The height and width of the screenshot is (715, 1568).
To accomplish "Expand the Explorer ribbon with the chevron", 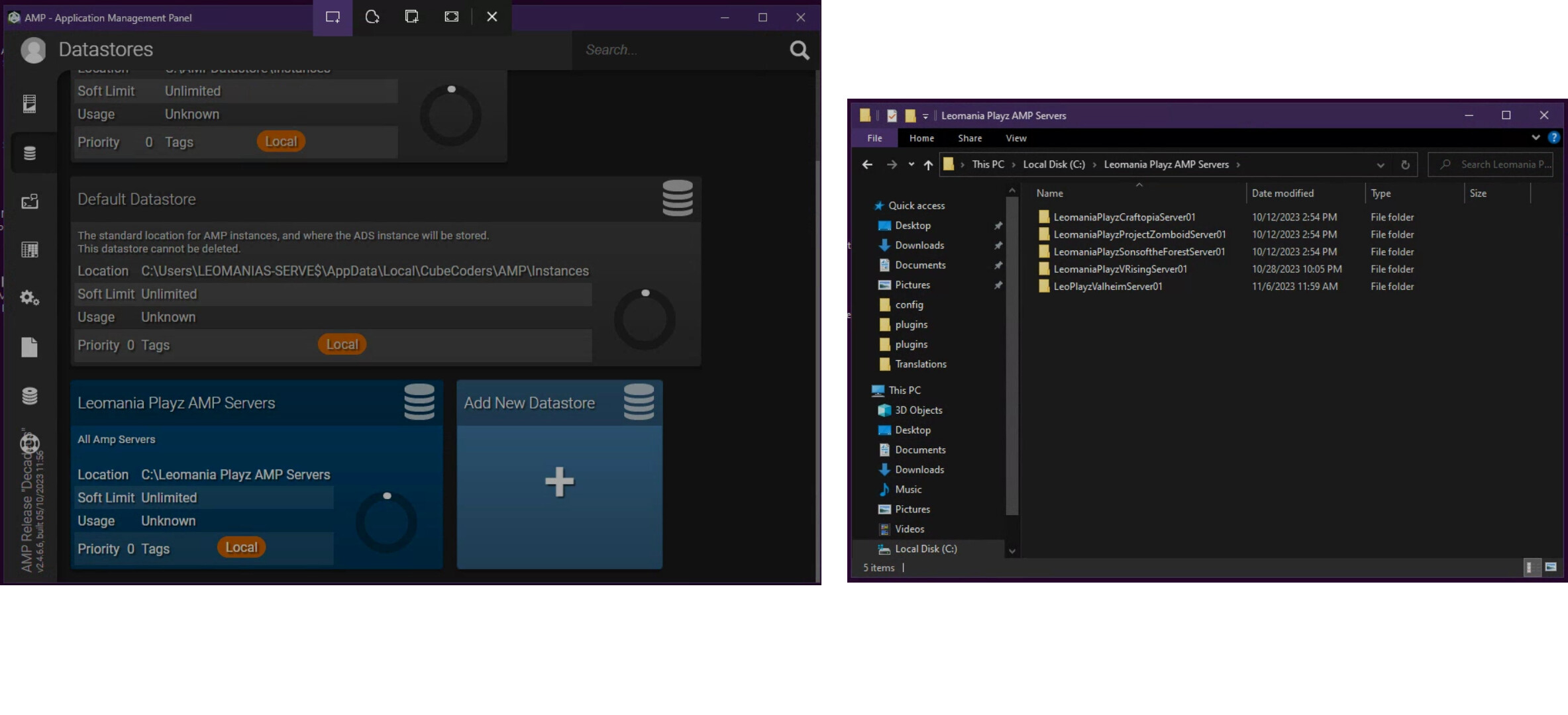I will click(x=1536, y=138).
